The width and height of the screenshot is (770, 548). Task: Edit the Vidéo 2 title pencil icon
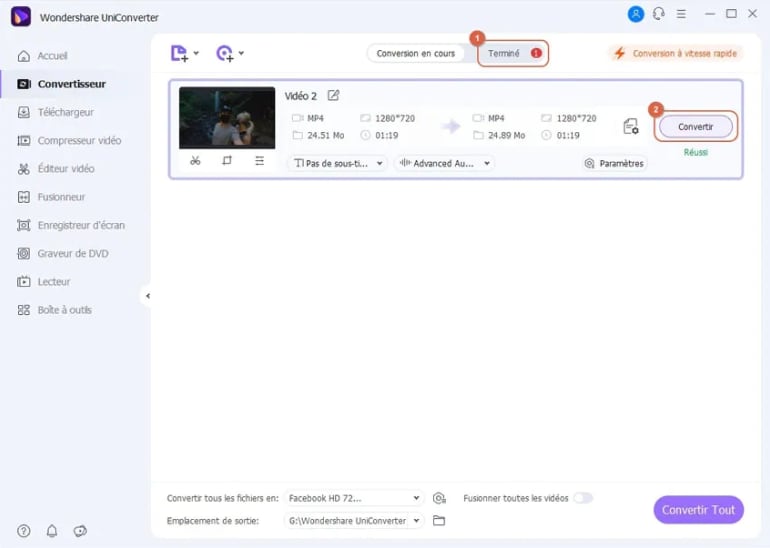click(x=333, y=95)
